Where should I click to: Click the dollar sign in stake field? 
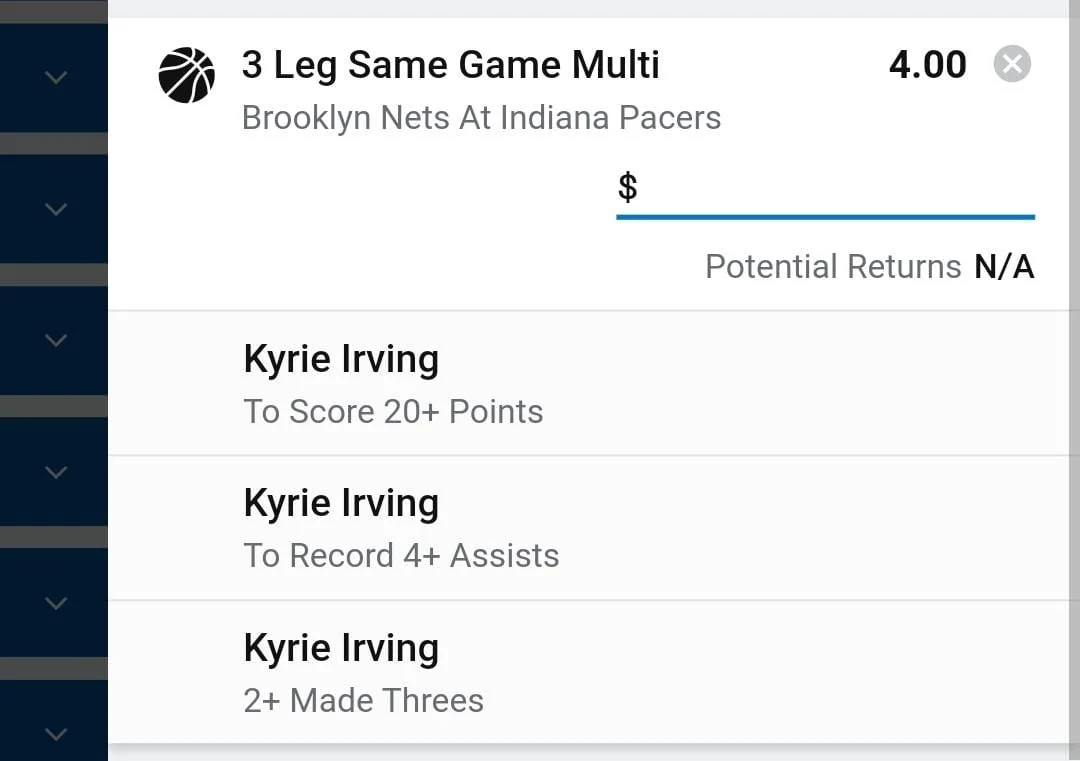[x=627, y=187]
